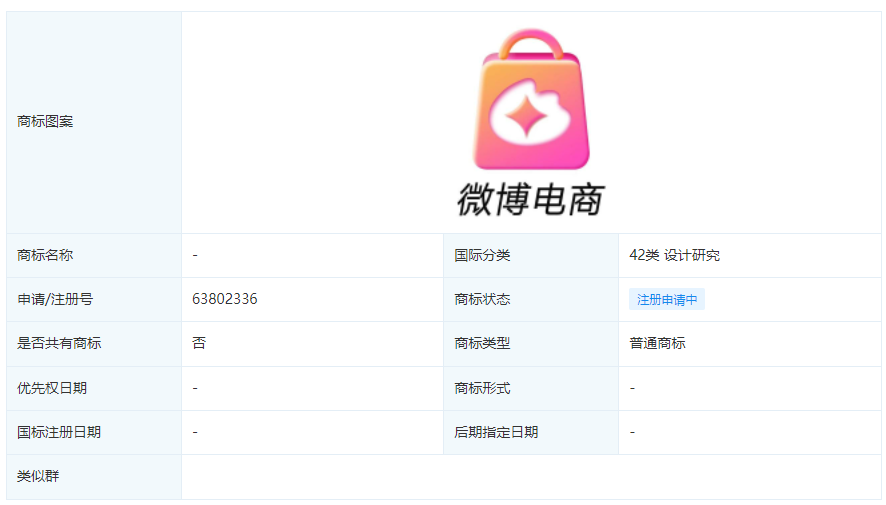Click the 后期指定日期 label
The width and height of the screenshot is (886, 505).
496,432
